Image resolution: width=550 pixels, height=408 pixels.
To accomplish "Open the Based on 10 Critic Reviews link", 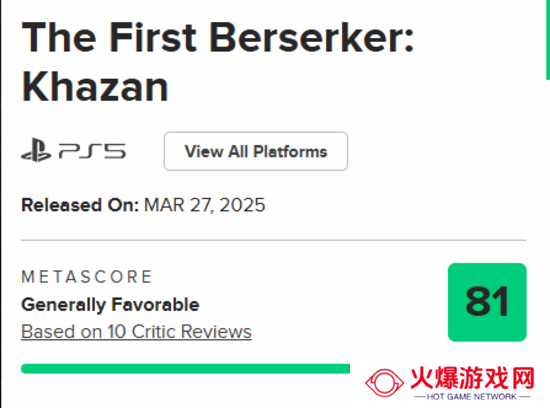I will click(136, 332).
